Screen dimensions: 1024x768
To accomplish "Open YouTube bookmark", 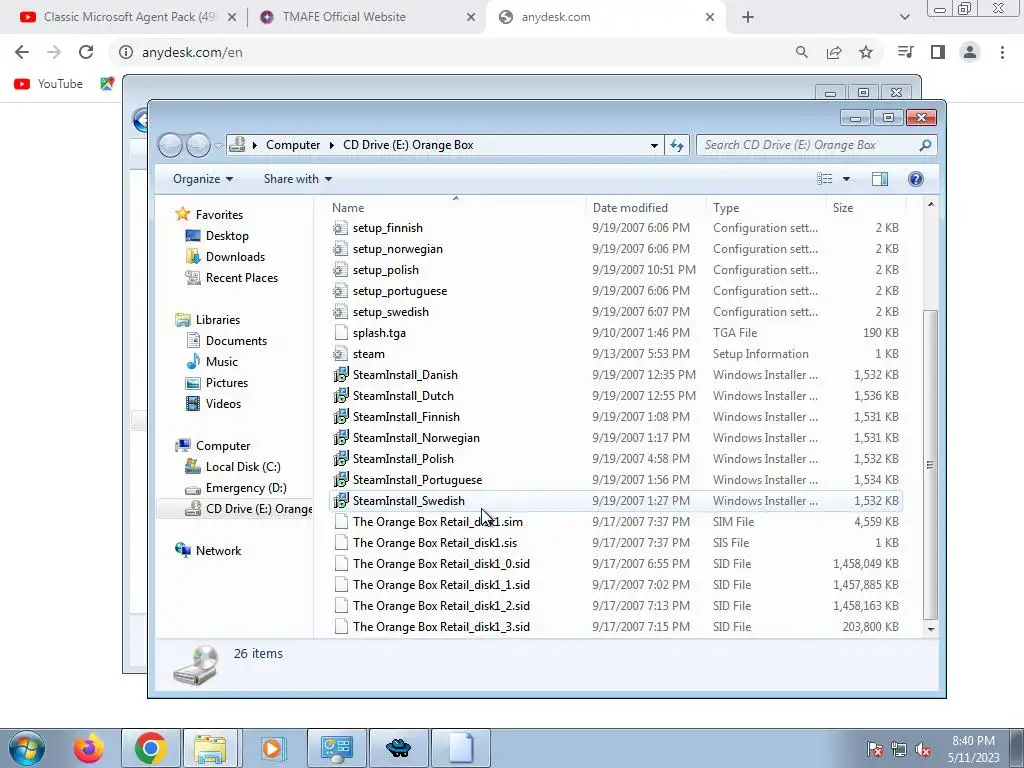I will [48, 84].
